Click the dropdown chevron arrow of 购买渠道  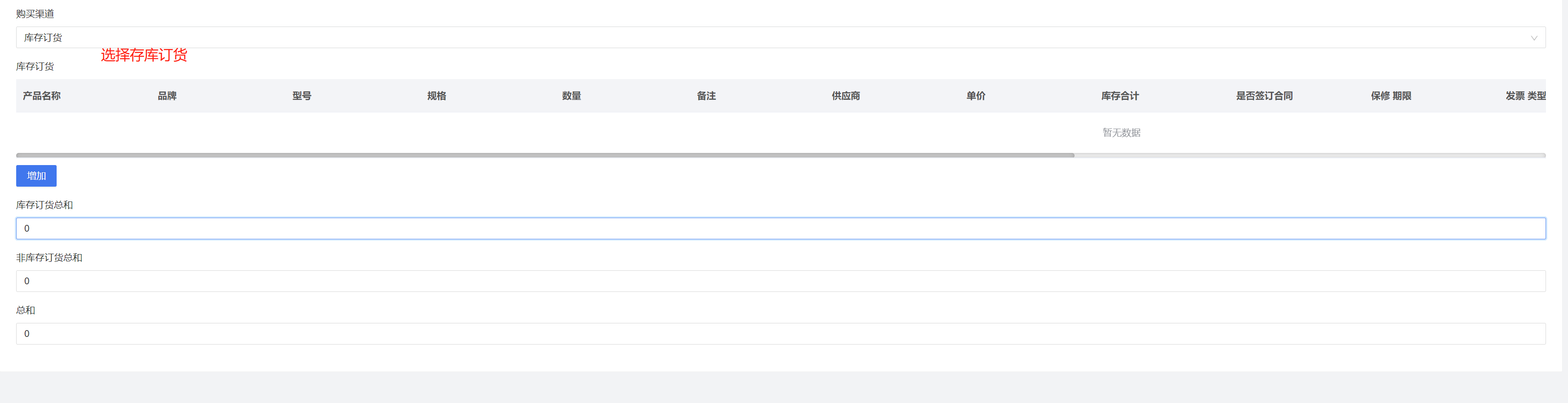click(1534, 38)
